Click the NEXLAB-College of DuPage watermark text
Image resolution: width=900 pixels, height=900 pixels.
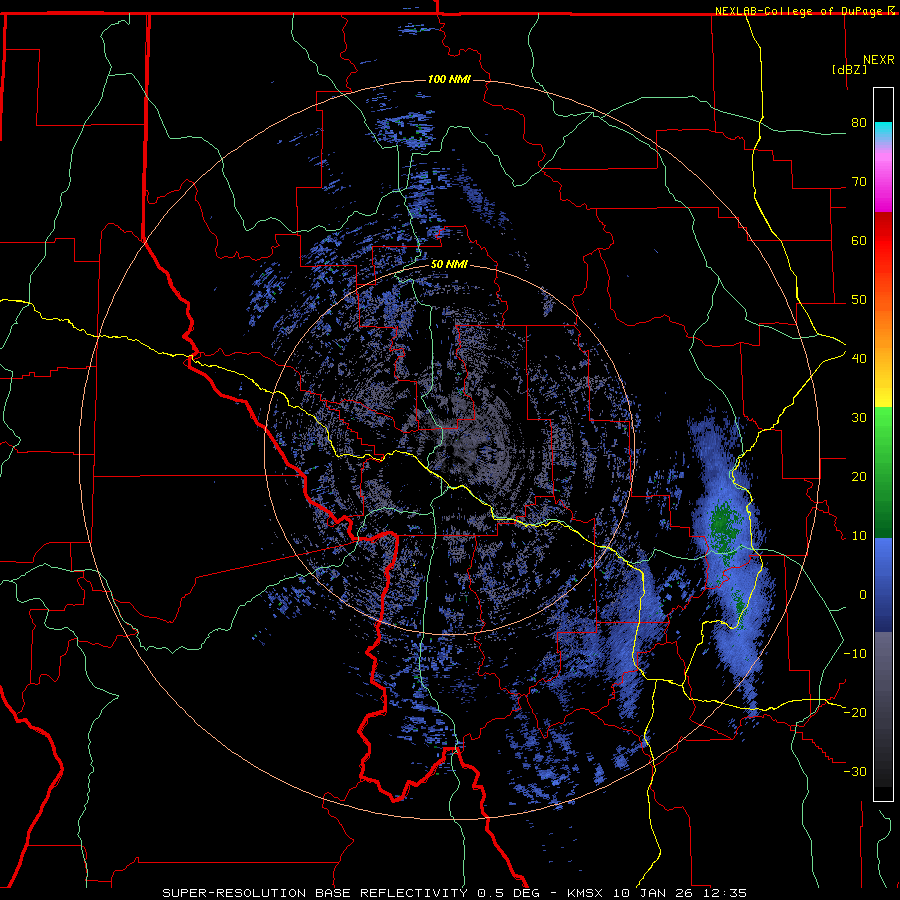(804, 11)
